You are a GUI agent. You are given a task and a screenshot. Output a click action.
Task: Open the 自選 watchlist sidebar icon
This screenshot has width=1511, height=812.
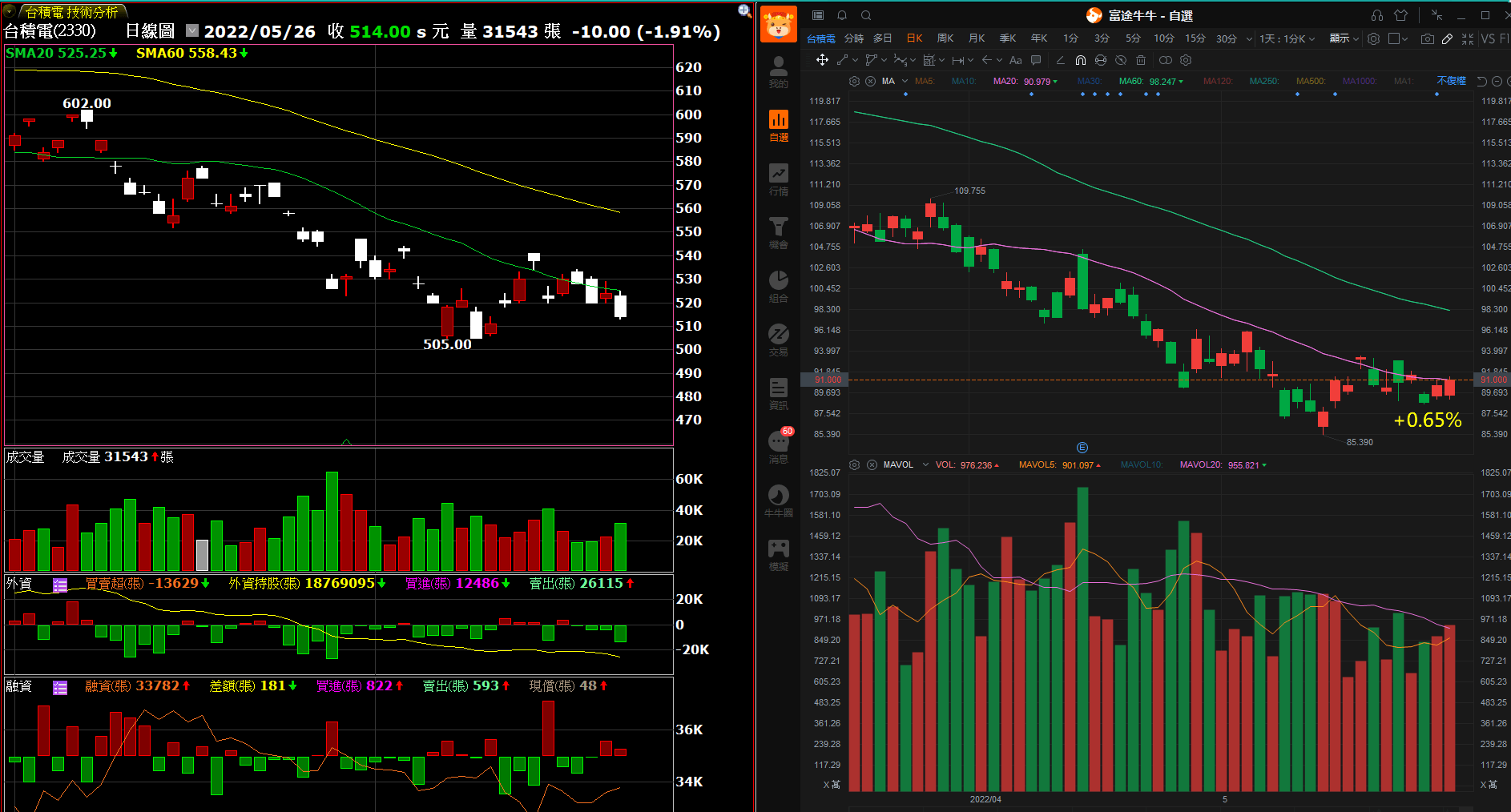778,126
